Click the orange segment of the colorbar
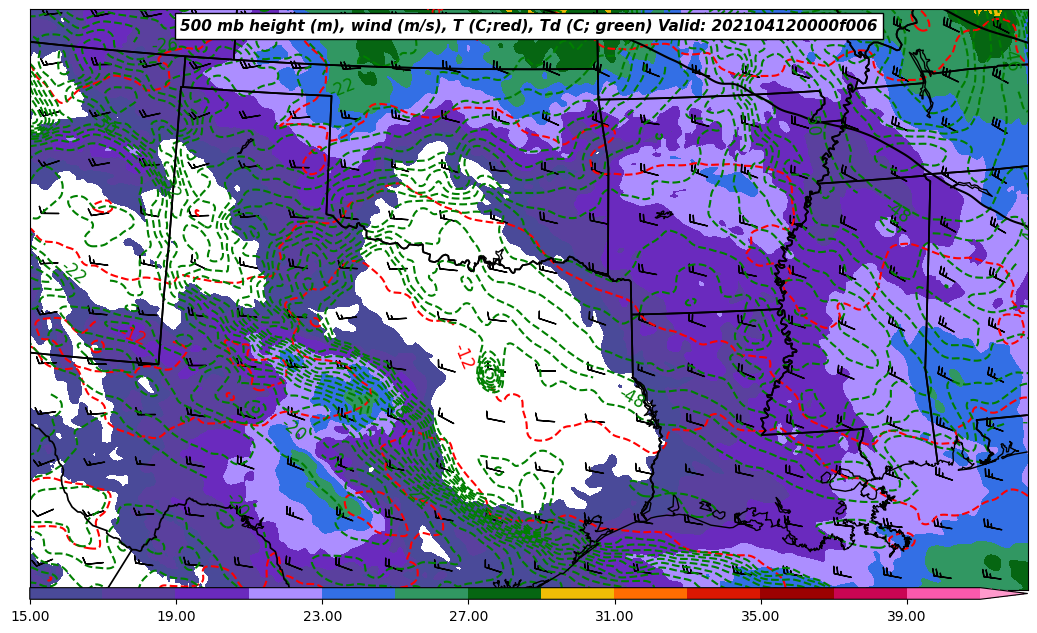The width and height of the screenshot is (1037, 633). [650, 593]
